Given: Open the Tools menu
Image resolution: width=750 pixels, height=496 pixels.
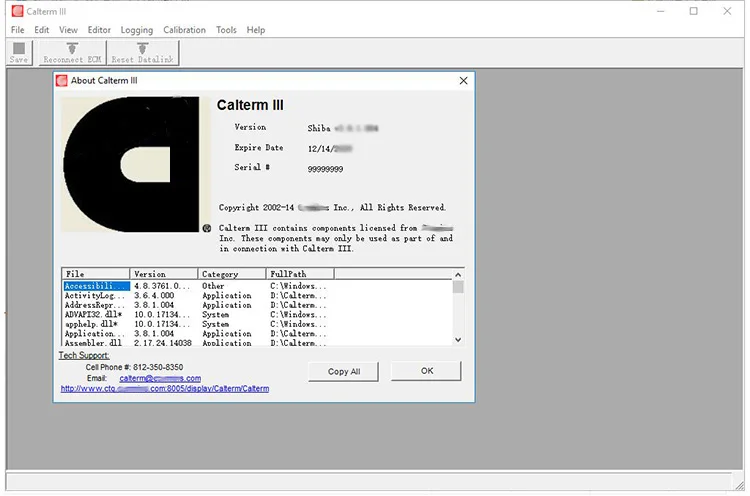Looking at the screenshot, I should click(x=226, y=30).
